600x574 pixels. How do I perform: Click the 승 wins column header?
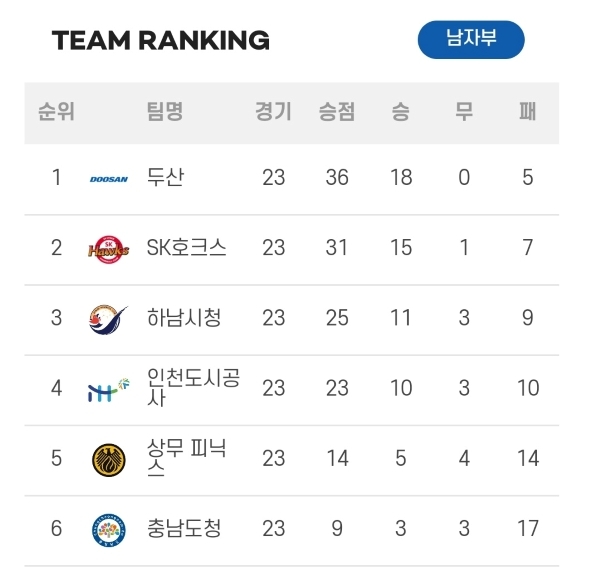coord(401,112)
